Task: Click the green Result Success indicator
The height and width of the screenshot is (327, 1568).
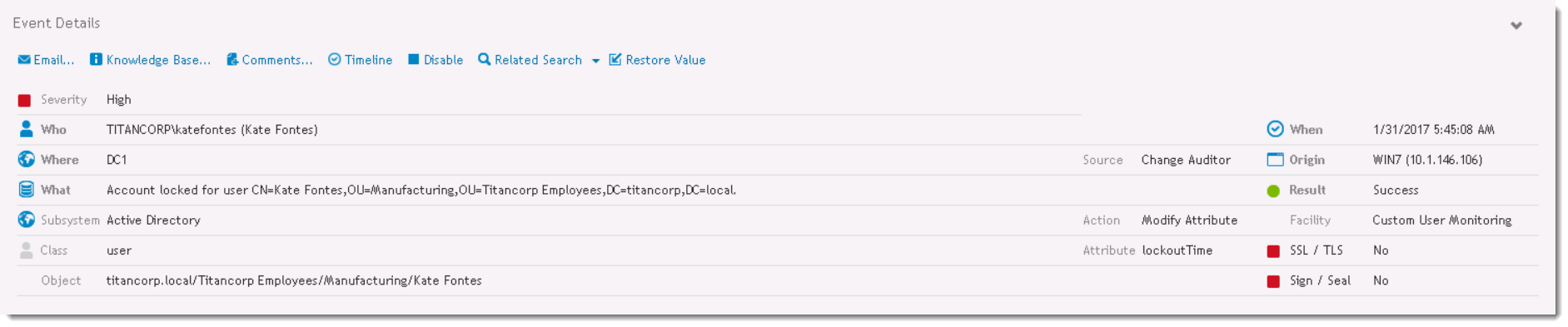Action: tap(1273, 191)
